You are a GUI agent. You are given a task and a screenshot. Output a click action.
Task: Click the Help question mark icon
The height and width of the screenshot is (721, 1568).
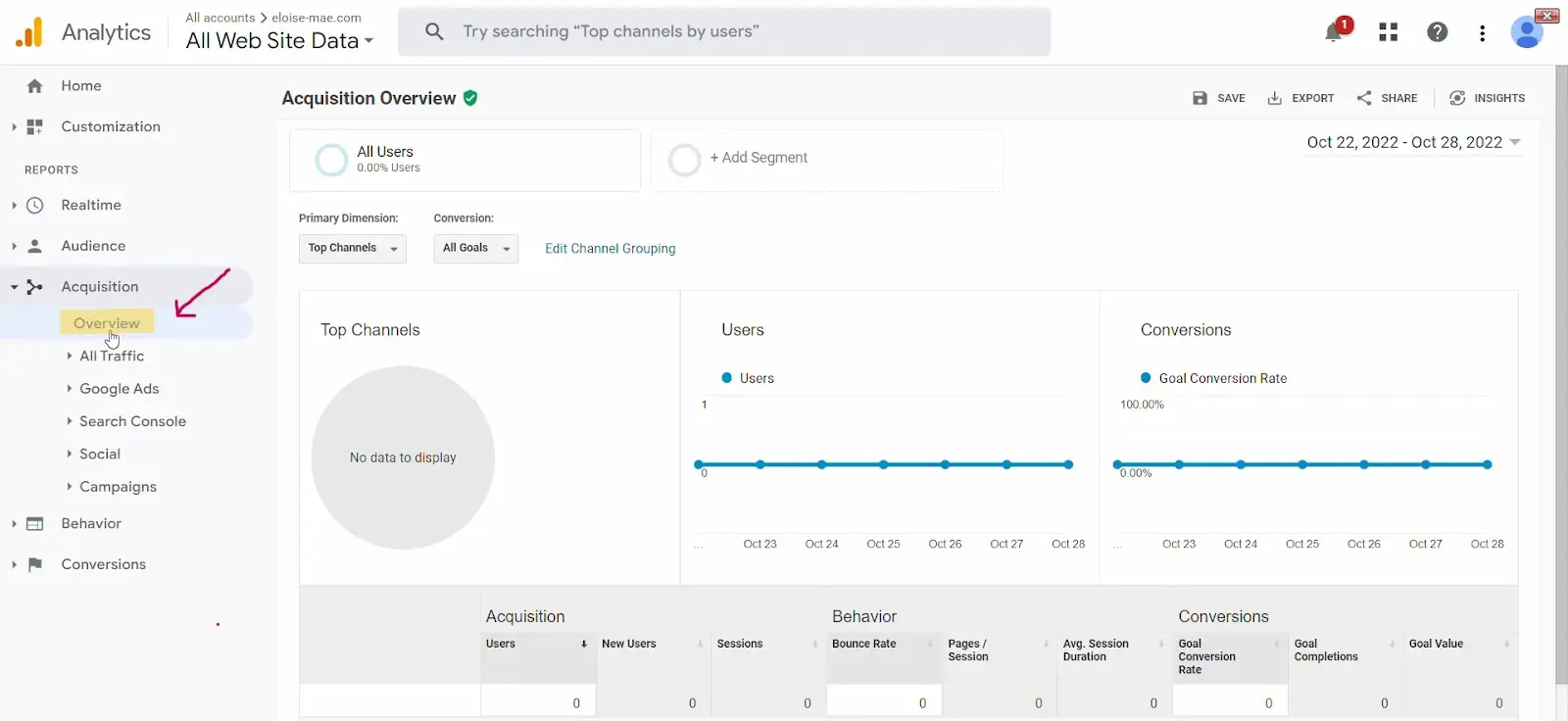pyautogui.click(x=1437, y=32)
